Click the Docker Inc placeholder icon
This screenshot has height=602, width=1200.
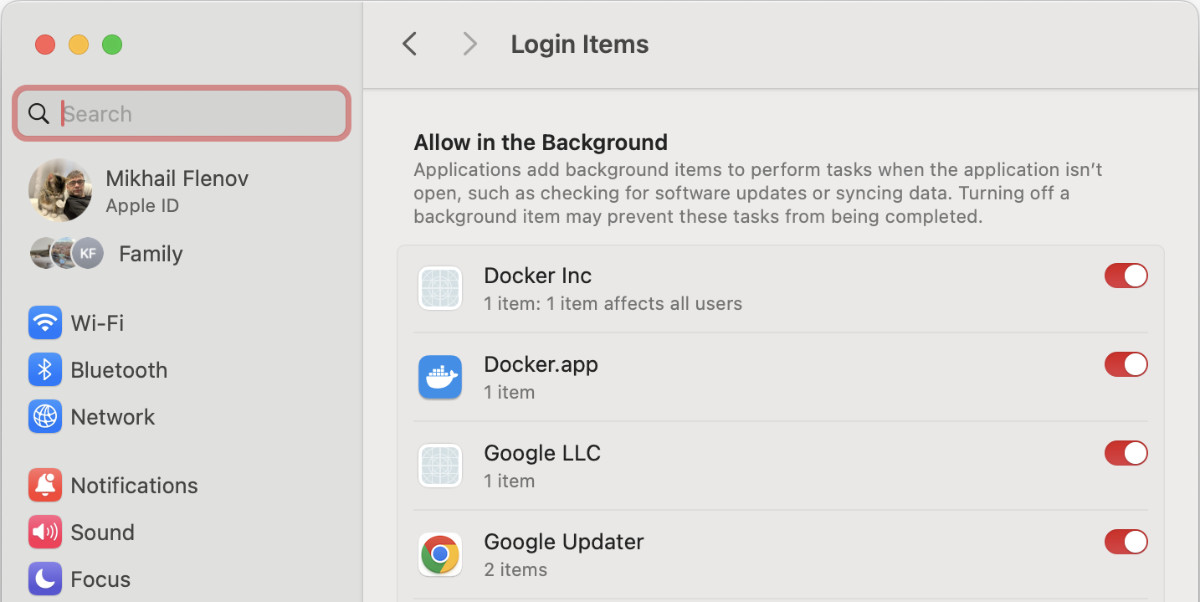[440, 288]
